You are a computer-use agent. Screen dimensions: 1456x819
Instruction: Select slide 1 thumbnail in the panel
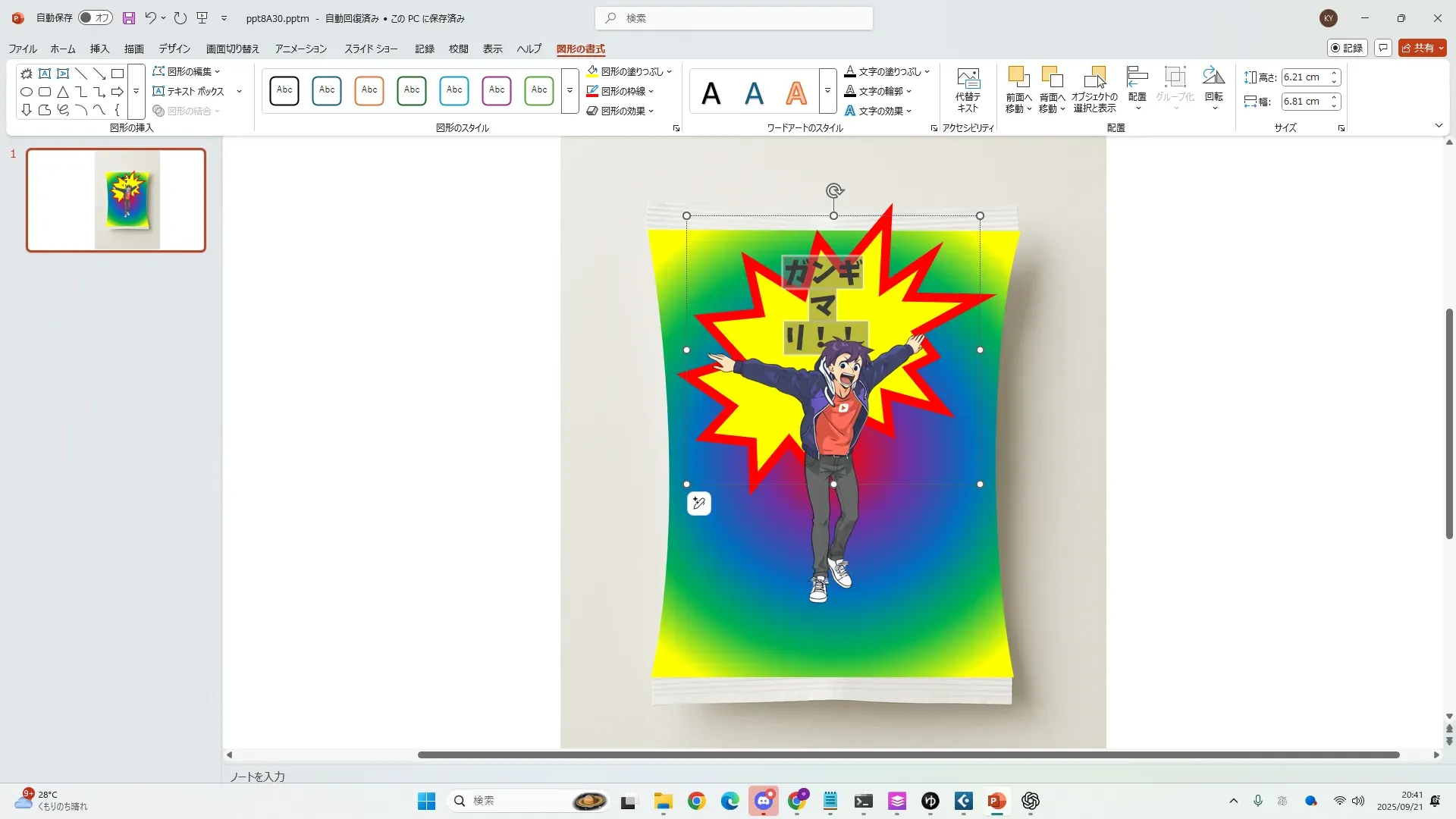(x=116, y=200)
